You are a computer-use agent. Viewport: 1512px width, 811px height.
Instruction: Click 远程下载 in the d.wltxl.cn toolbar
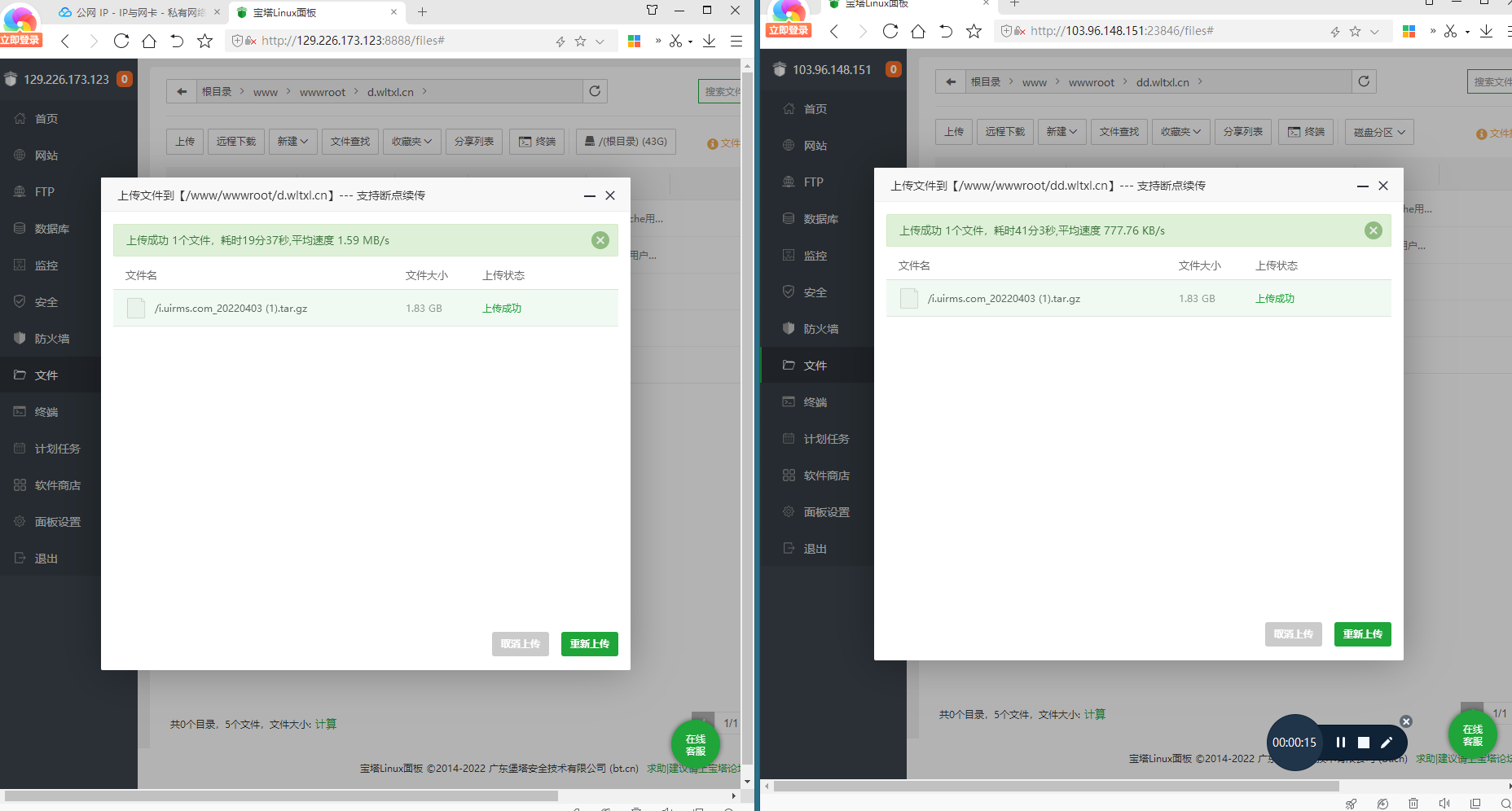236,142
